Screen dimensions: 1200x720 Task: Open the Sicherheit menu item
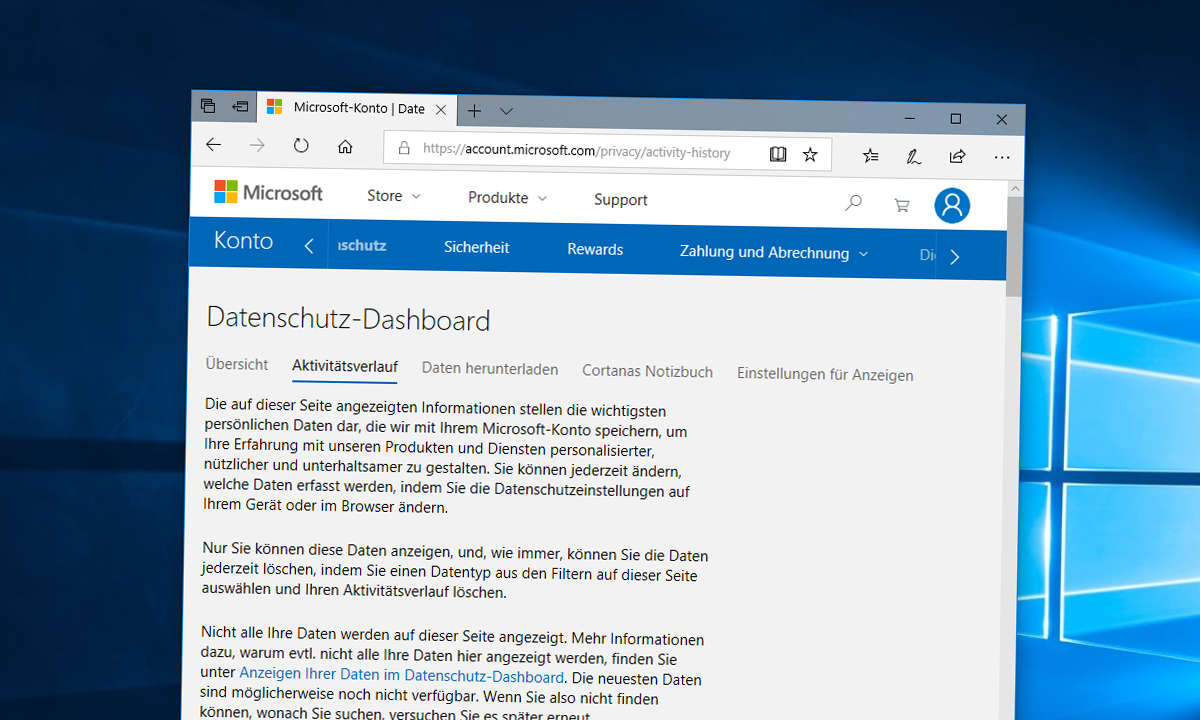pos(477,247)
